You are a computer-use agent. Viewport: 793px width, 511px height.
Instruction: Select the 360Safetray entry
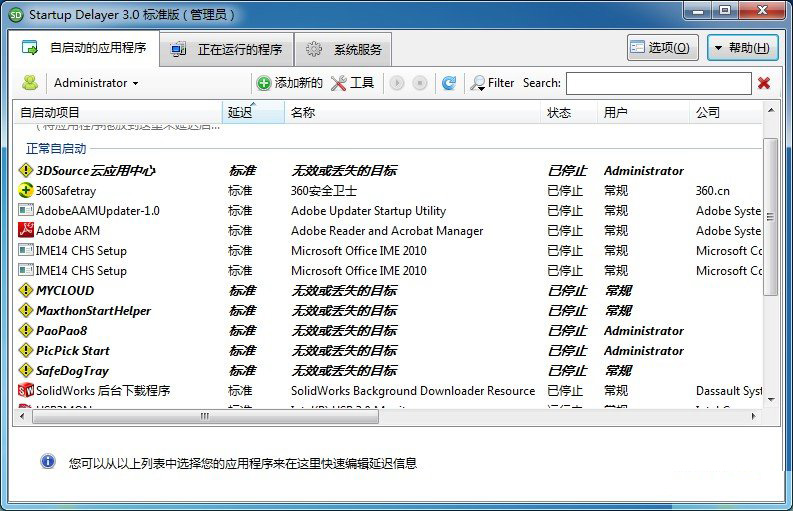click(x=66, y=191)
